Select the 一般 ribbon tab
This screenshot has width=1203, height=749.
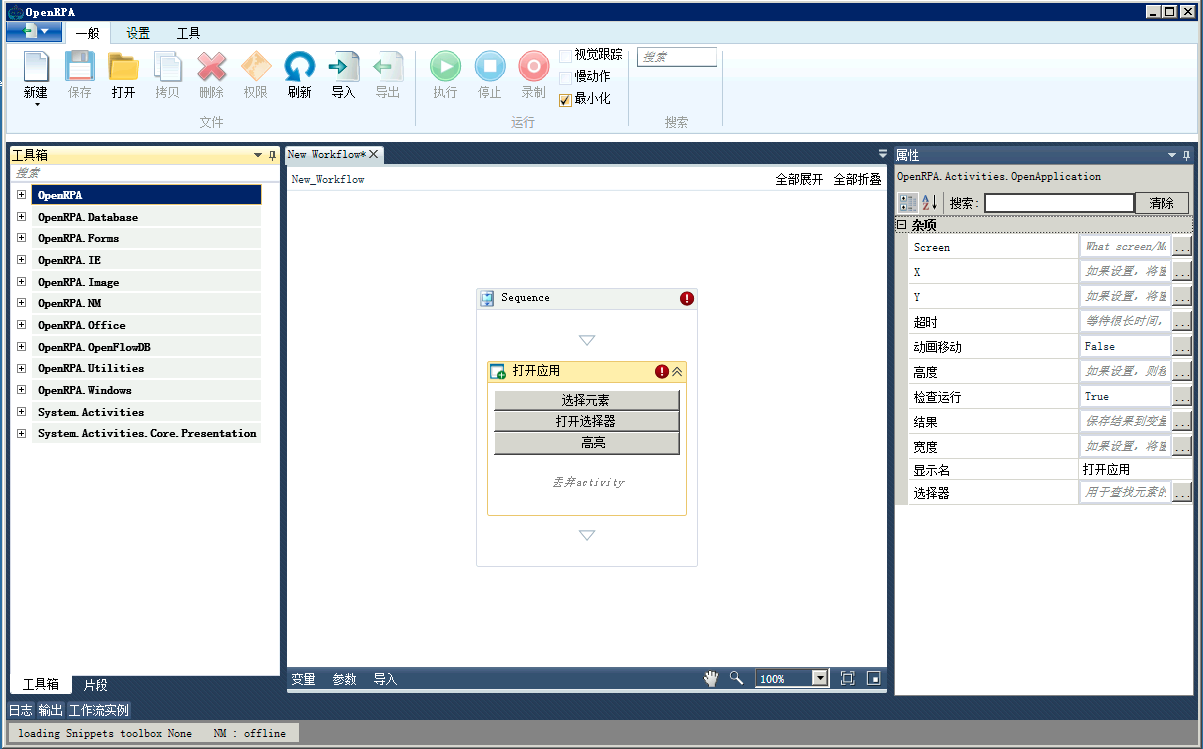pyautogui.click(x=88, y=33)
